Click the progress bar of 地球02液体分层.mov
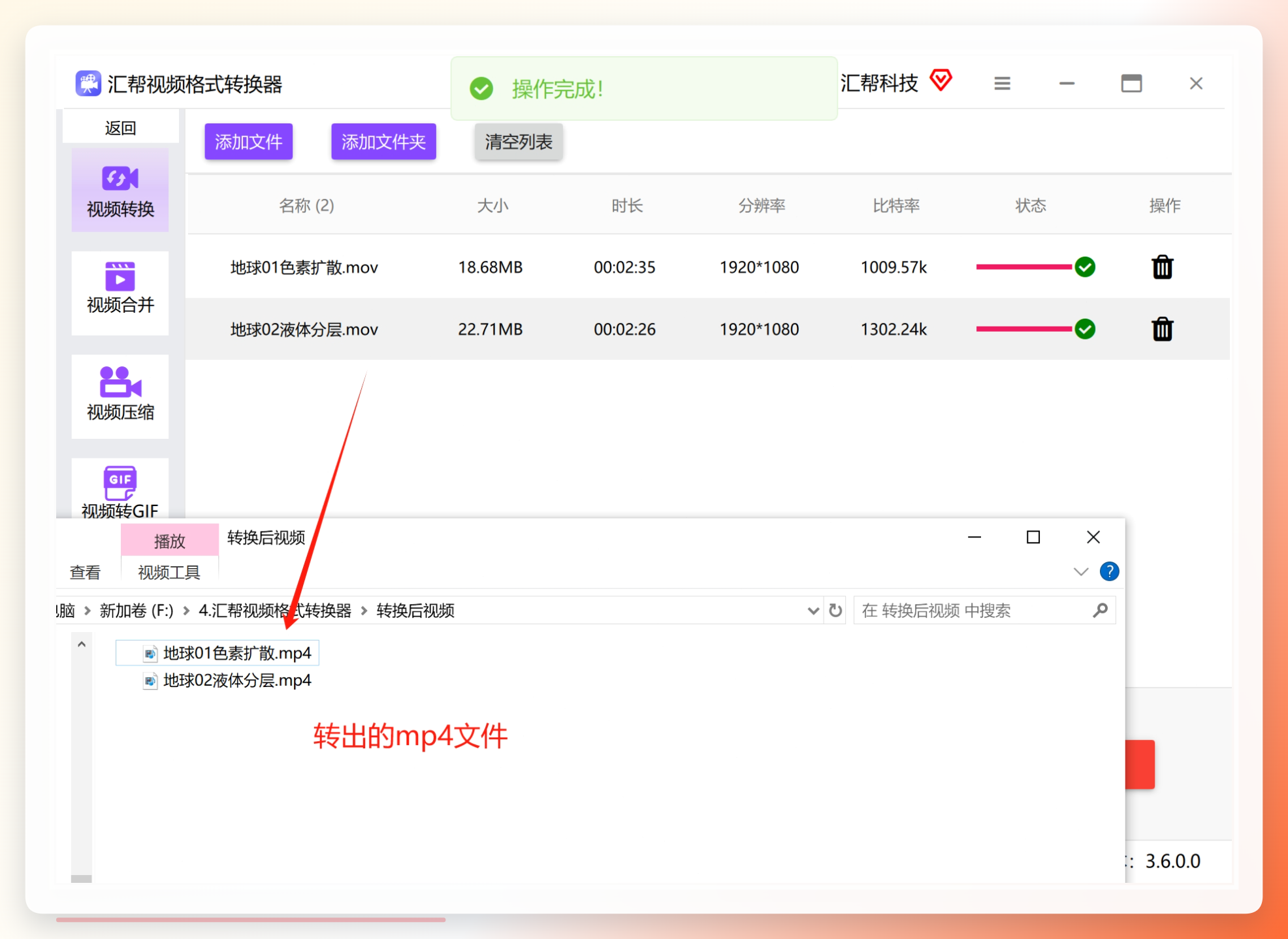The image size is (1288, 939). coord(1023,329)
